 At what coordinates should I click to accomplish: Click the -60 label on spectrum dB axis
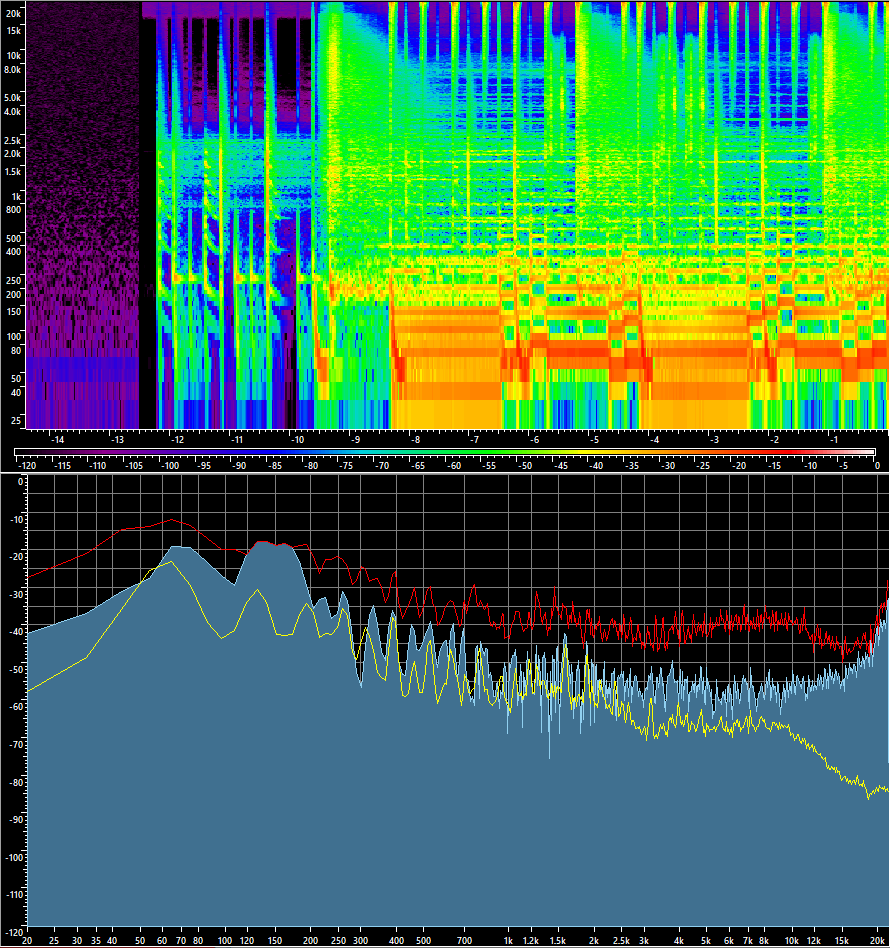pos(16,707)
